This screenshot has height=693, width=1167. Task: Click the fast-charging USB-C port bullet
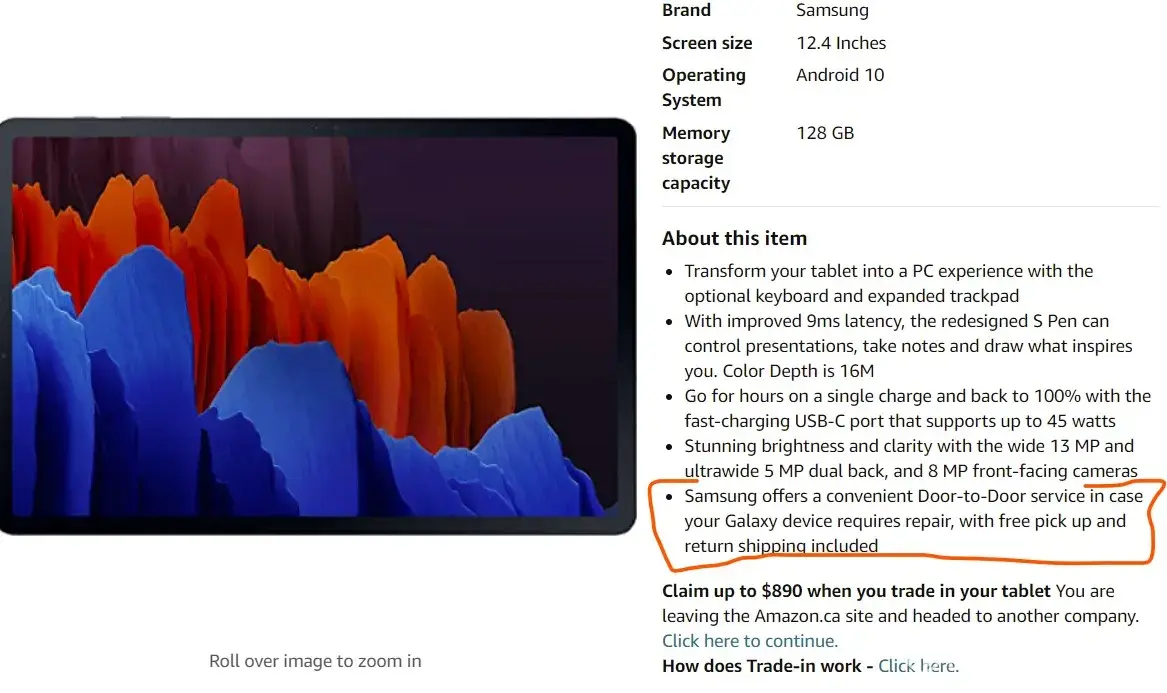tap(918, 409)
